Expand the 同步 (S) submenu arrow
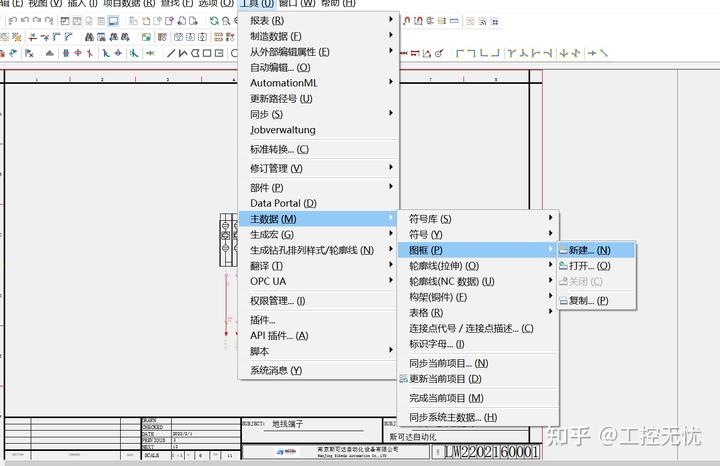The image size is (720, 466). 391,113
